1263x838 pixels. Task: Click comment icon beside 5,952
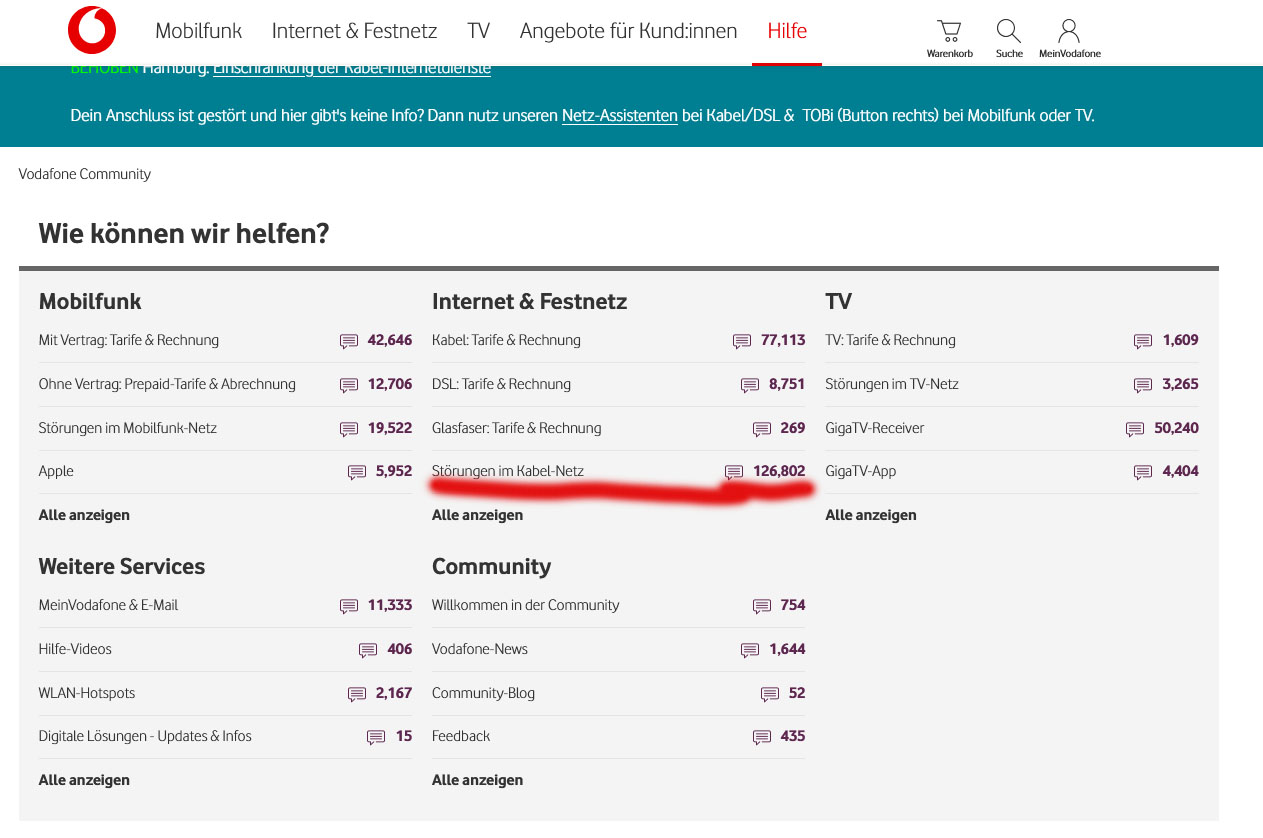point(357,472)
